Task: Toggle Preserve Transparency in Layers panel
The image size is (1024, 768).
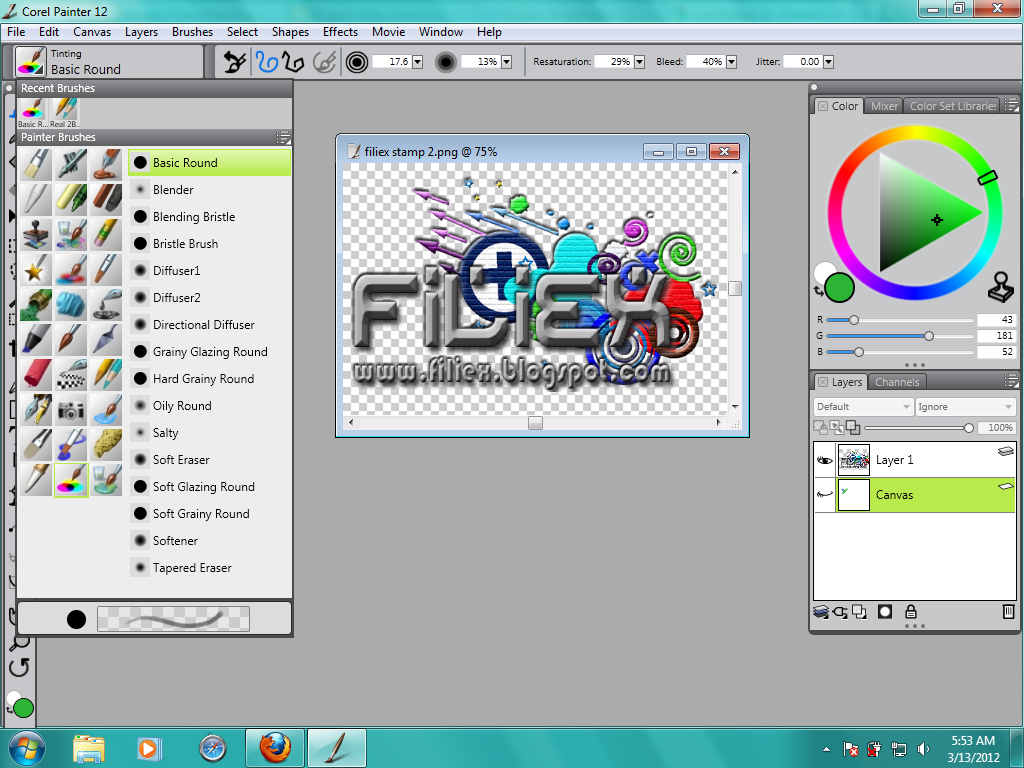Action: click(x=820, y=428)
